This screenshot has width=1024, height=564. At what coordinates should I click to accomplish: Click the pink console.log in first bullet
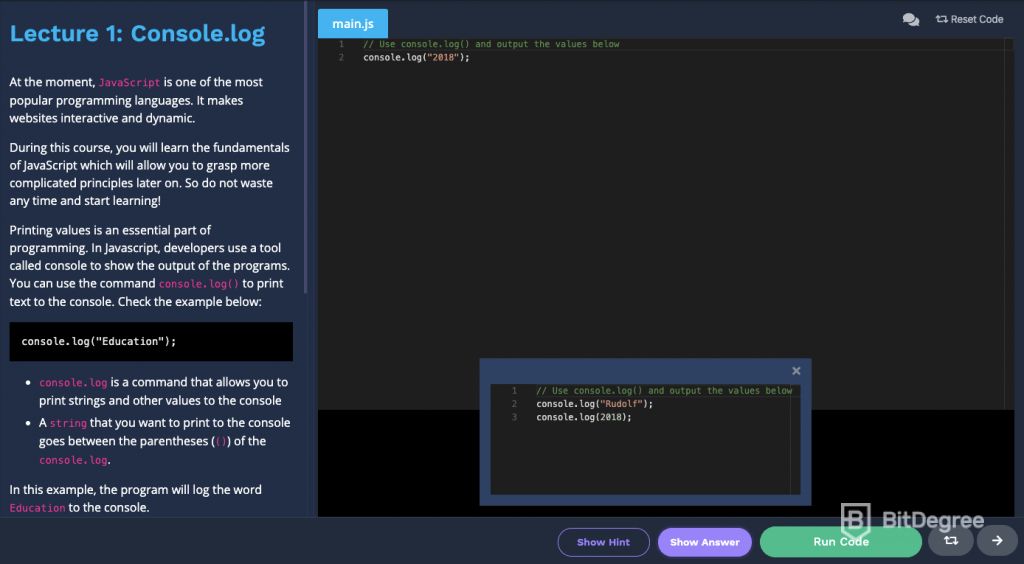click(x=73, y=383)
